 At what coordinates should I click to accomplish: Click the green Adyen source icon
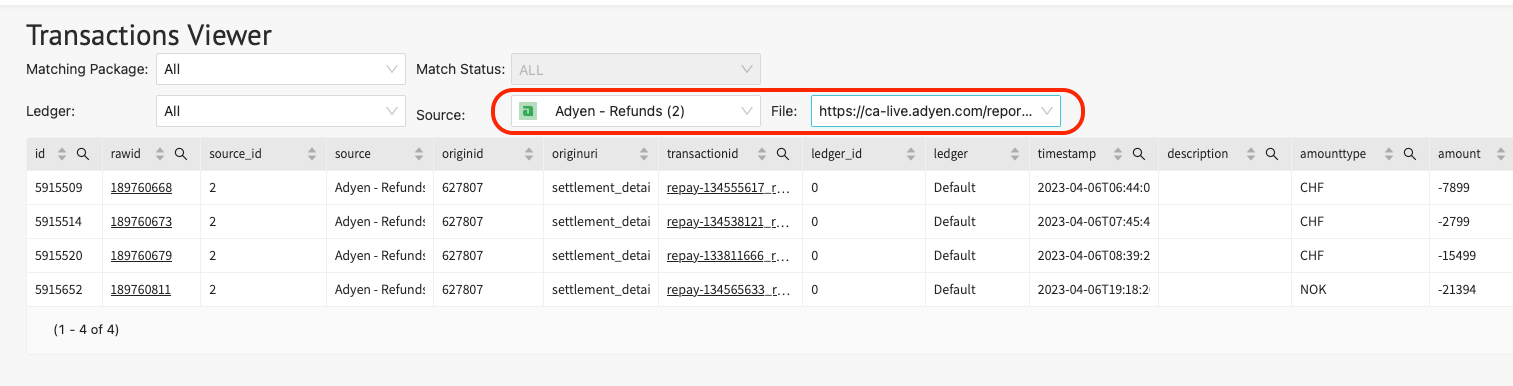529,111
